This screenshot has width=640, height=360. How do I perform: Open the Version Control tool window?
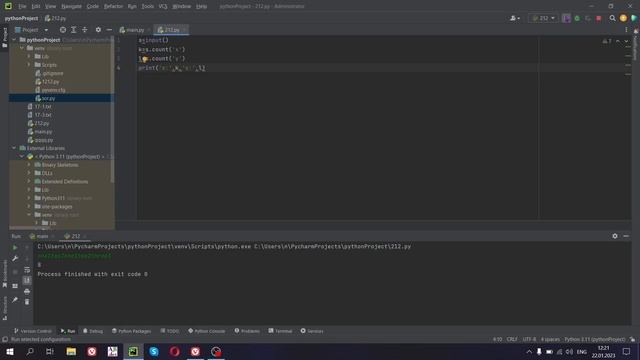click(33, 331)
